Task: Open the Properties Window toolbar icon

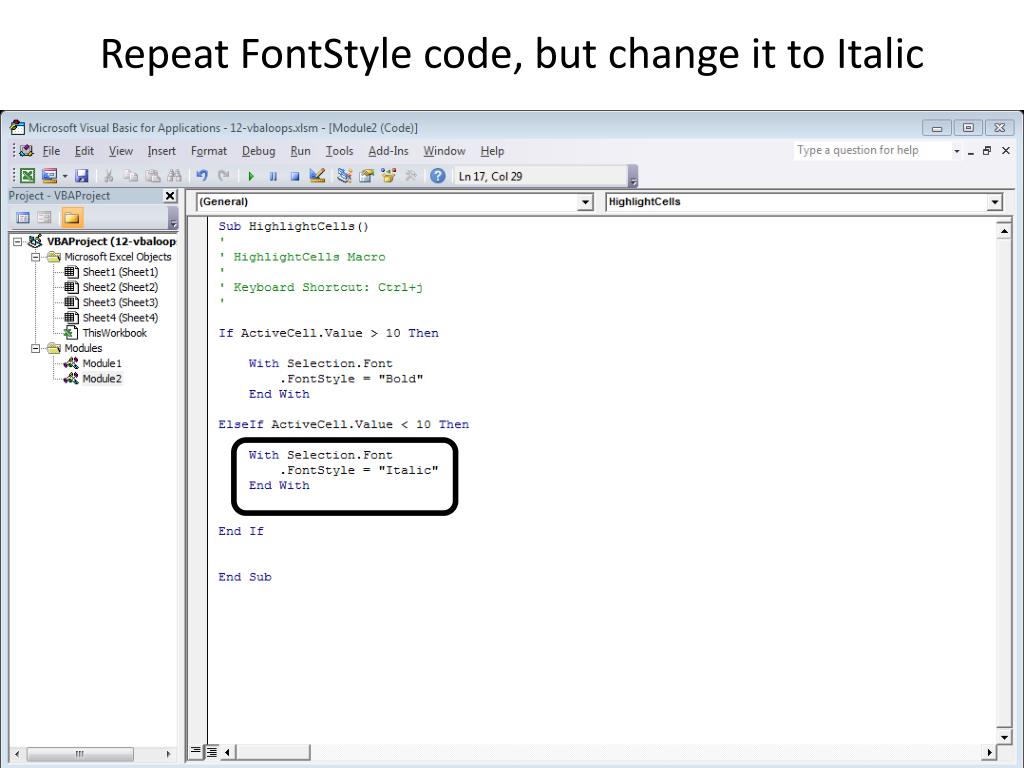Action: pos(366,176)
